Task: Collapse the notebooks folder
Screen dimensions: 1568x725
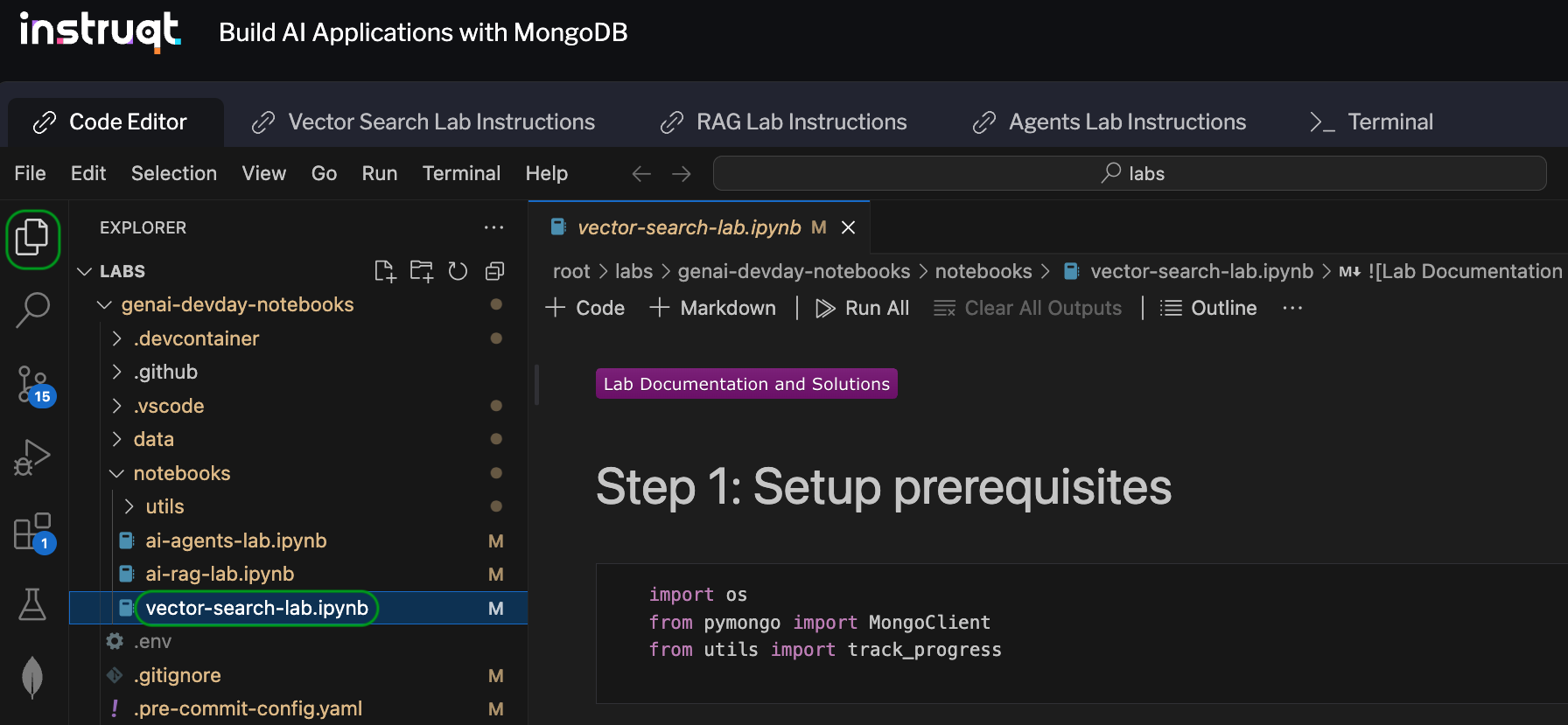Action: tap(116, 473)
